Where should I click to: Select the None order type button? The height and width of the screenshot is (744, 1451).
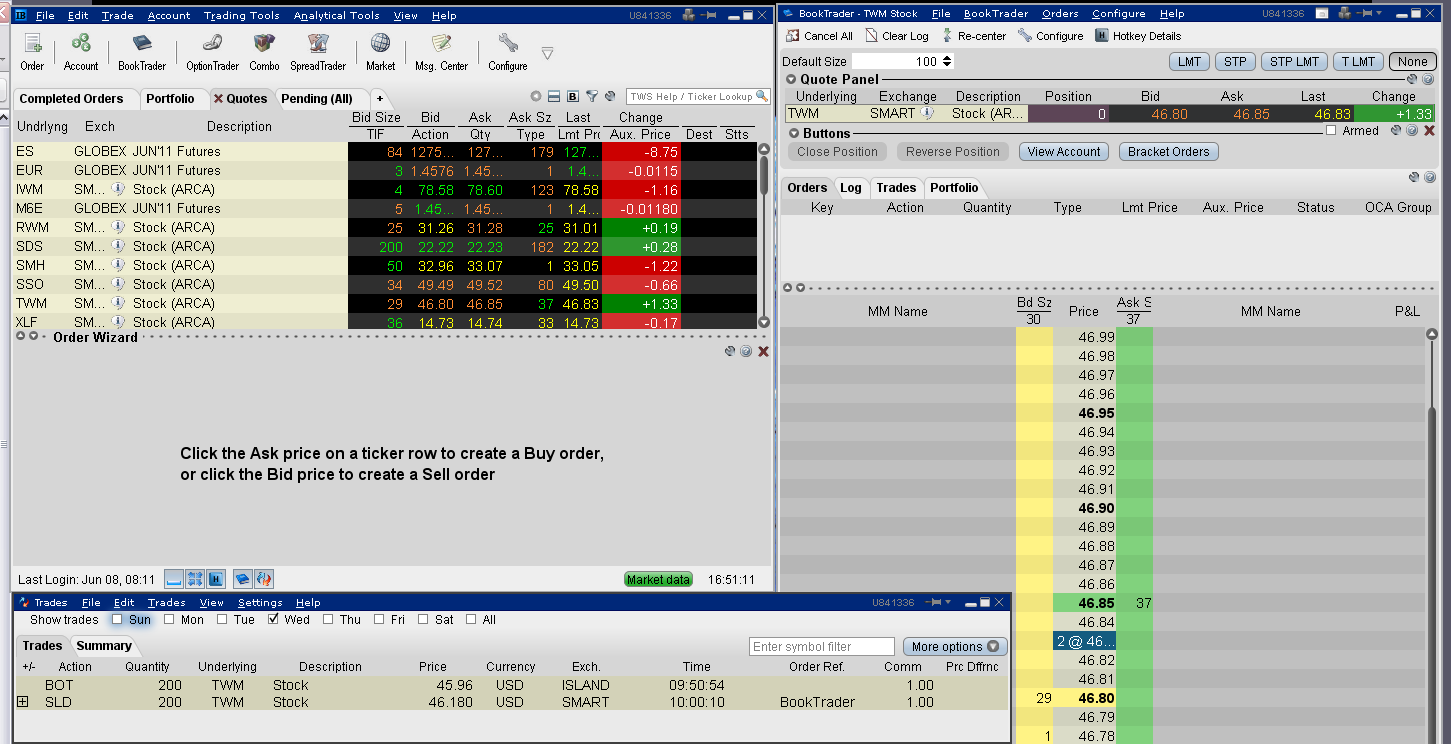tap(1413, 61)
